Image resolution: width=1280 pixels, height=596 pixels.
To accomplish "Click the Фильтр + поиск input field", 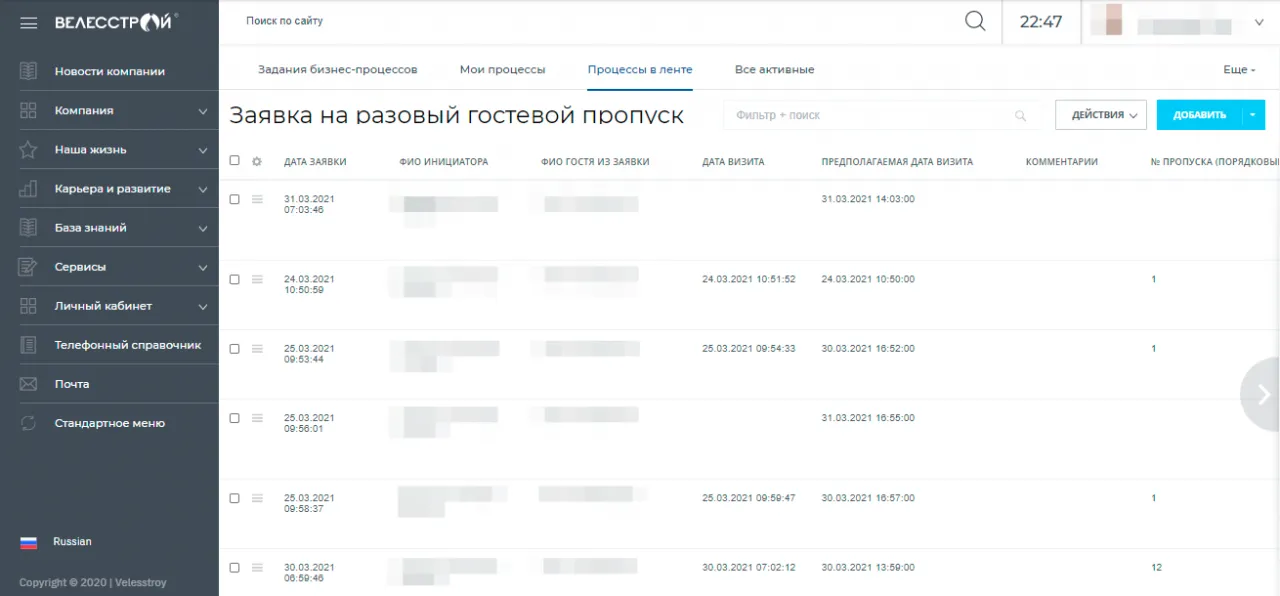I will pos(870,115).
